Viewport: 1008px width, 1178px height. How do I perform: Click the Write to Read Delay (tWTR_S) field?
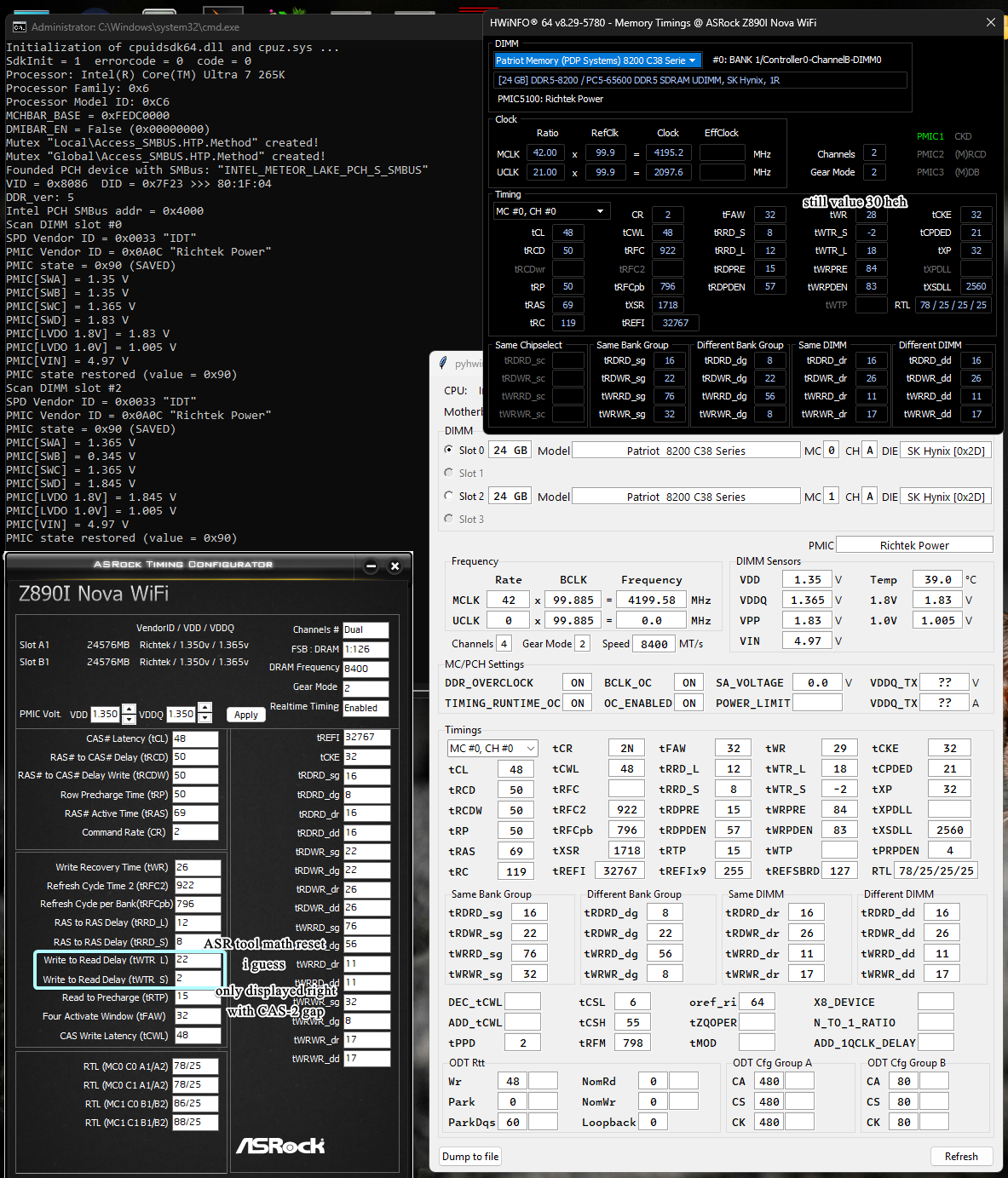[197, 979]
